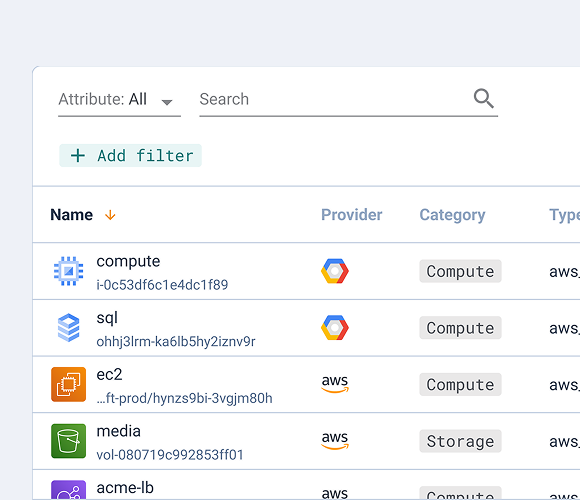
Task: Click the compute chip resource icon
Action: 68,271
